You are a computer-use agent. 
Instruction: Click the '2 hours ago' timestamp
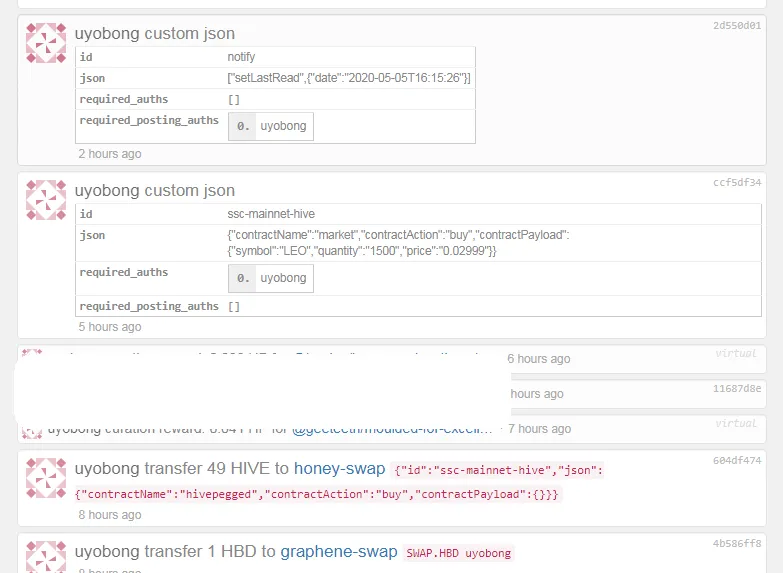coord(110,154)
